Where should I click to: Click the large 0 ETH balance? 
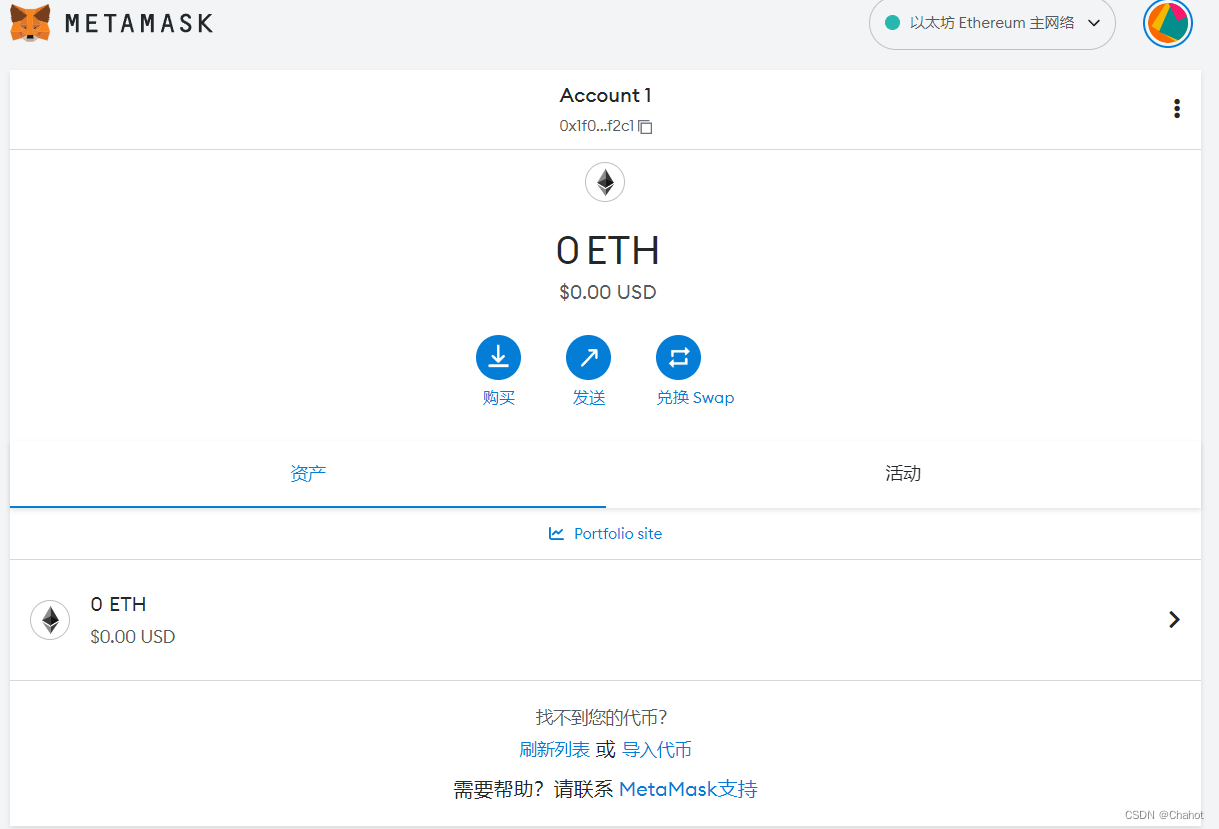(x=607, y=251)
